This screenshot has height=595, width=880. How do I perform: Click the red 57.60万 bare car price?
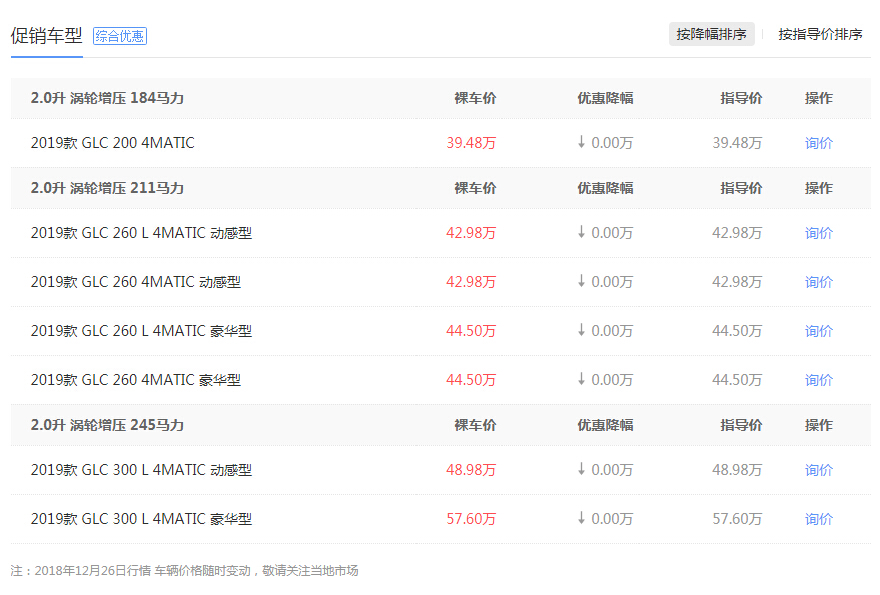point(471,519)
